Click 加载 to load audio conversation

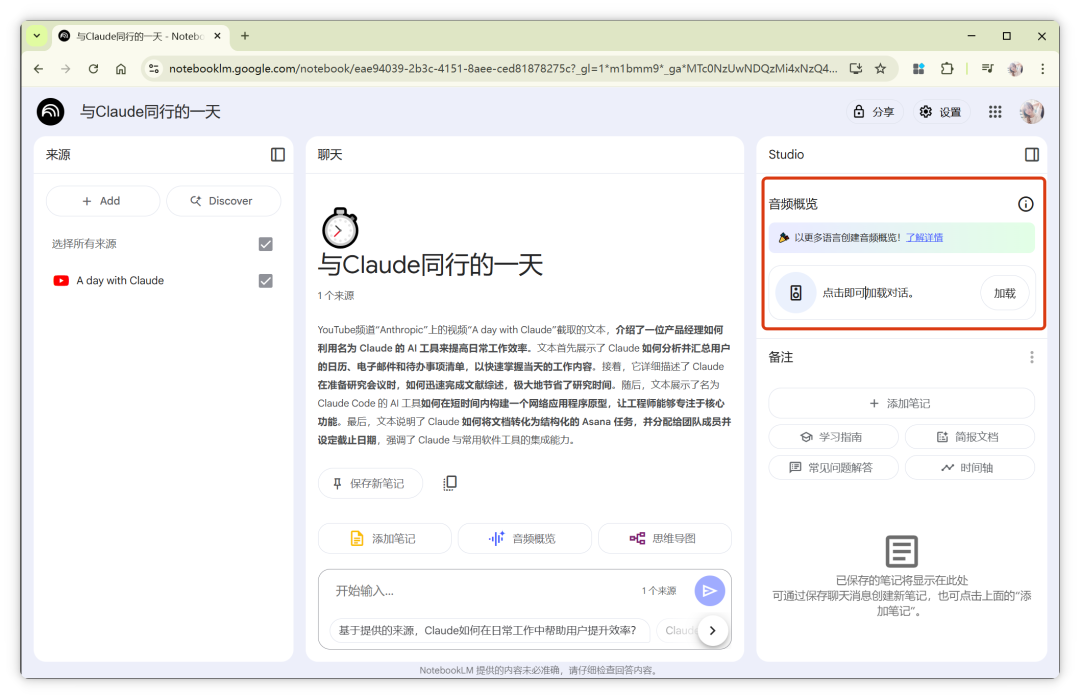pos(1004,293)
